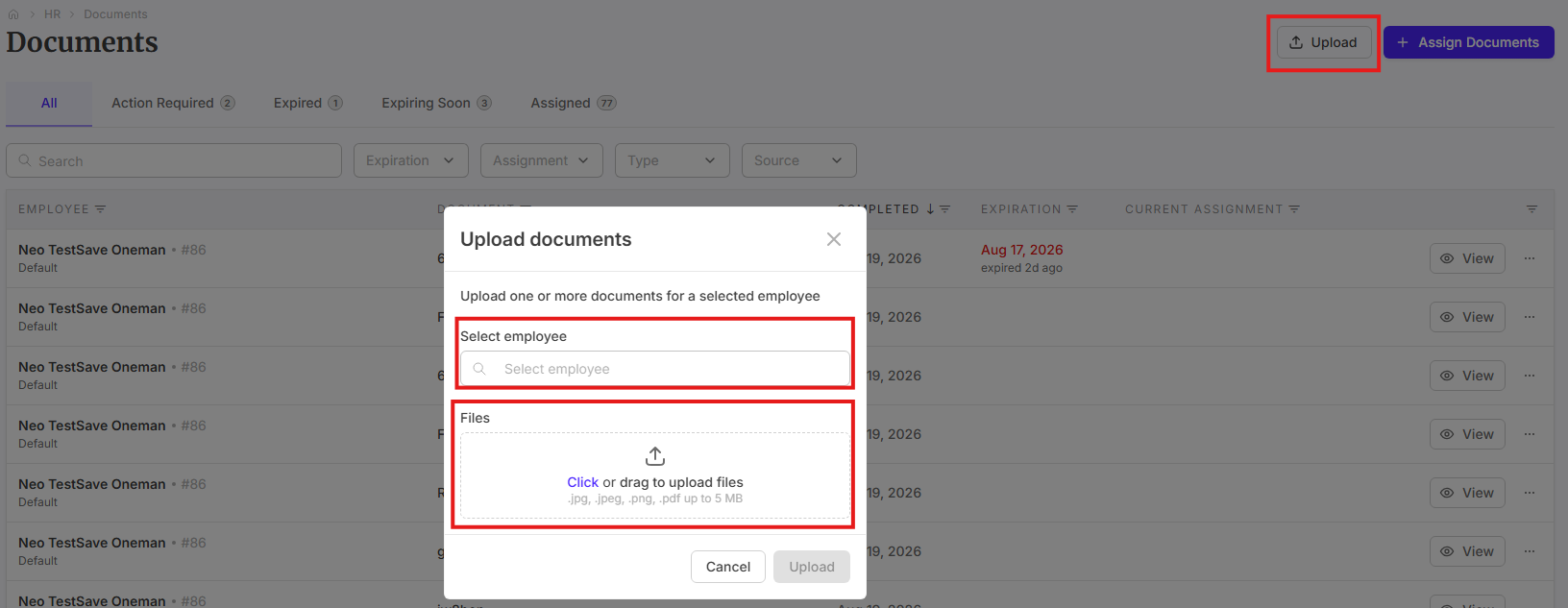
Task: Show the Assigned tab
Action: click(574, 103)
